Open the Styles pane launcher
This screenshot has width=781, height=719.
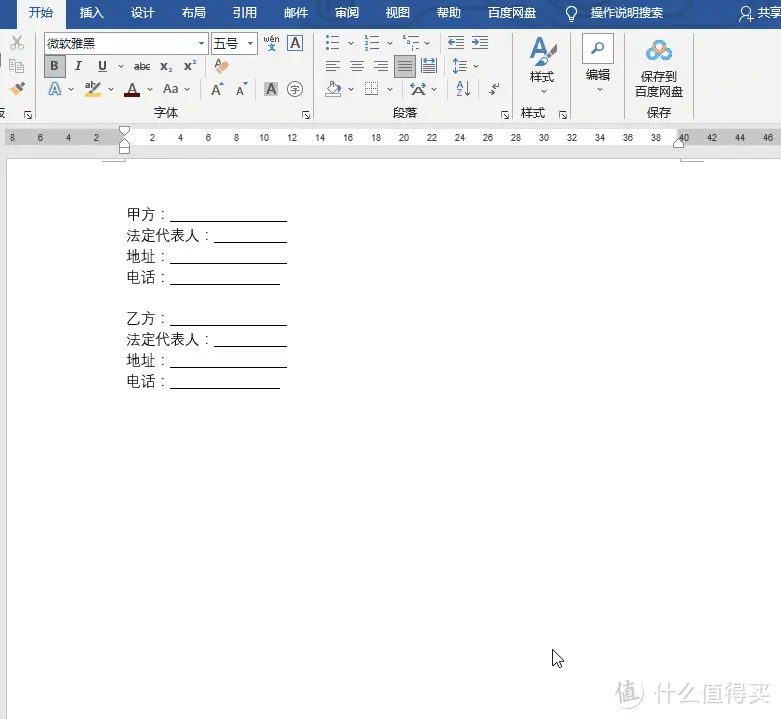click(x=563, y=115)
